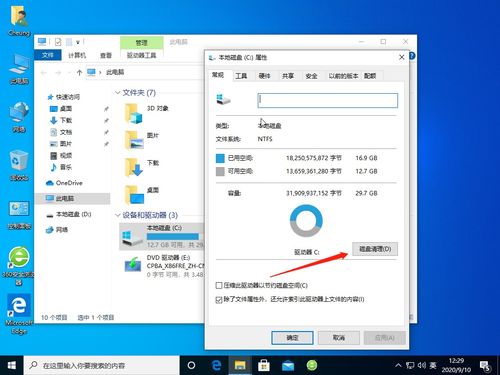Open Microsoft Store taskbar icon
Viewport: 500px width, 375px height.
coord(264,365)
